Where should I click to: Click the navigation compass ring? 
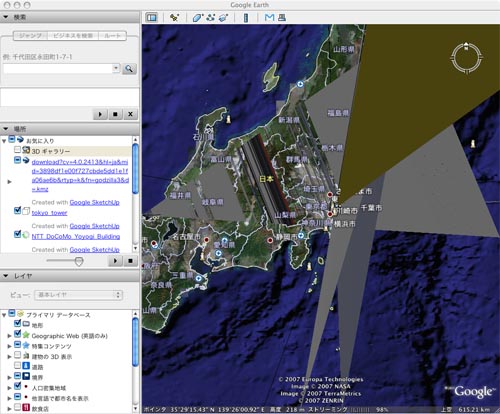pyautogui.click(x=466, y=58)
